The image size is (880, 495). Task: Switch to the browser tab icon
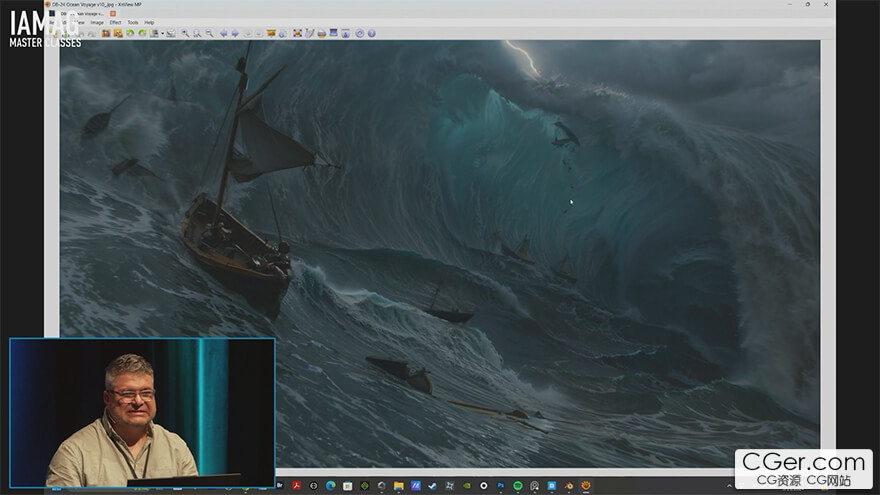point(52,13)
